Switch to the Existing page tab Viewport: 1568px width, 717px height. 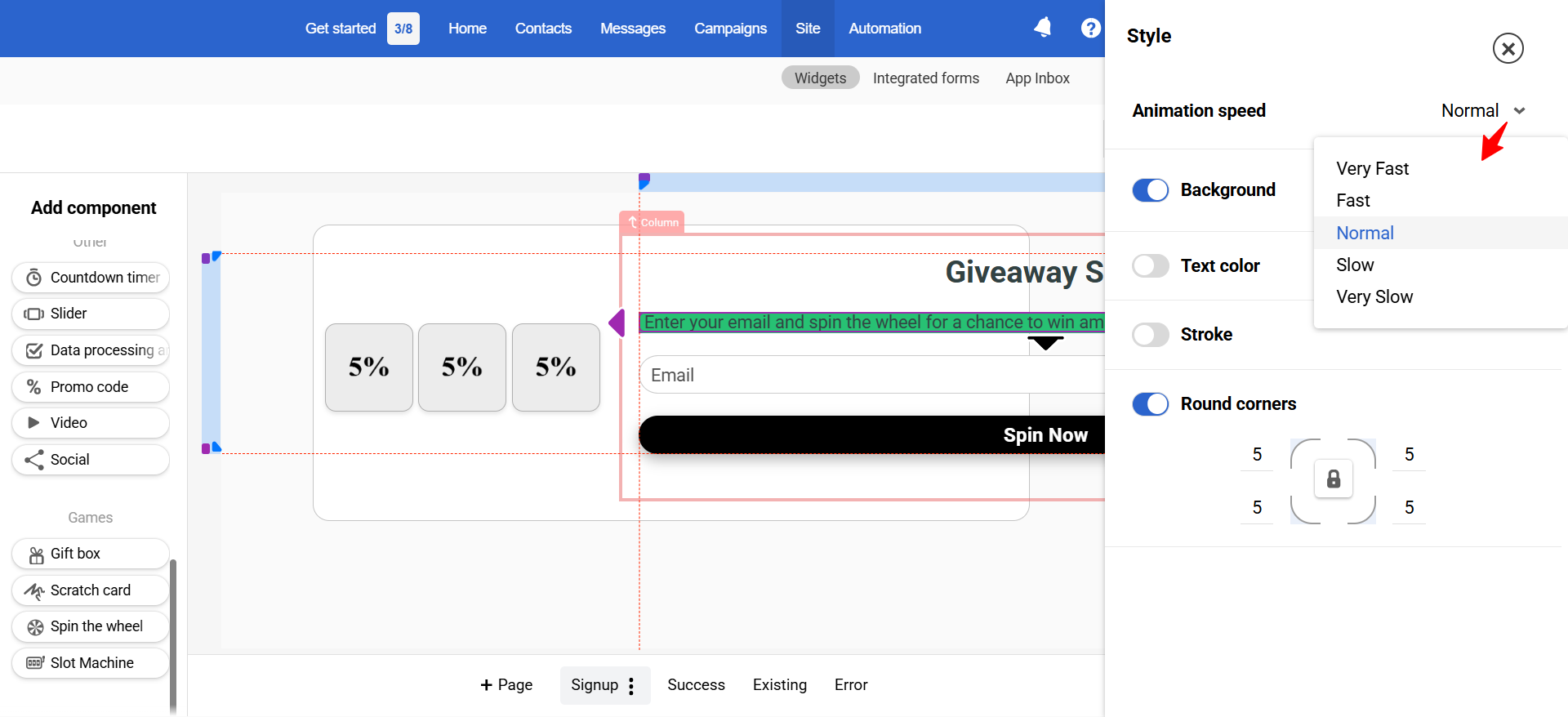tap(779, 685)
